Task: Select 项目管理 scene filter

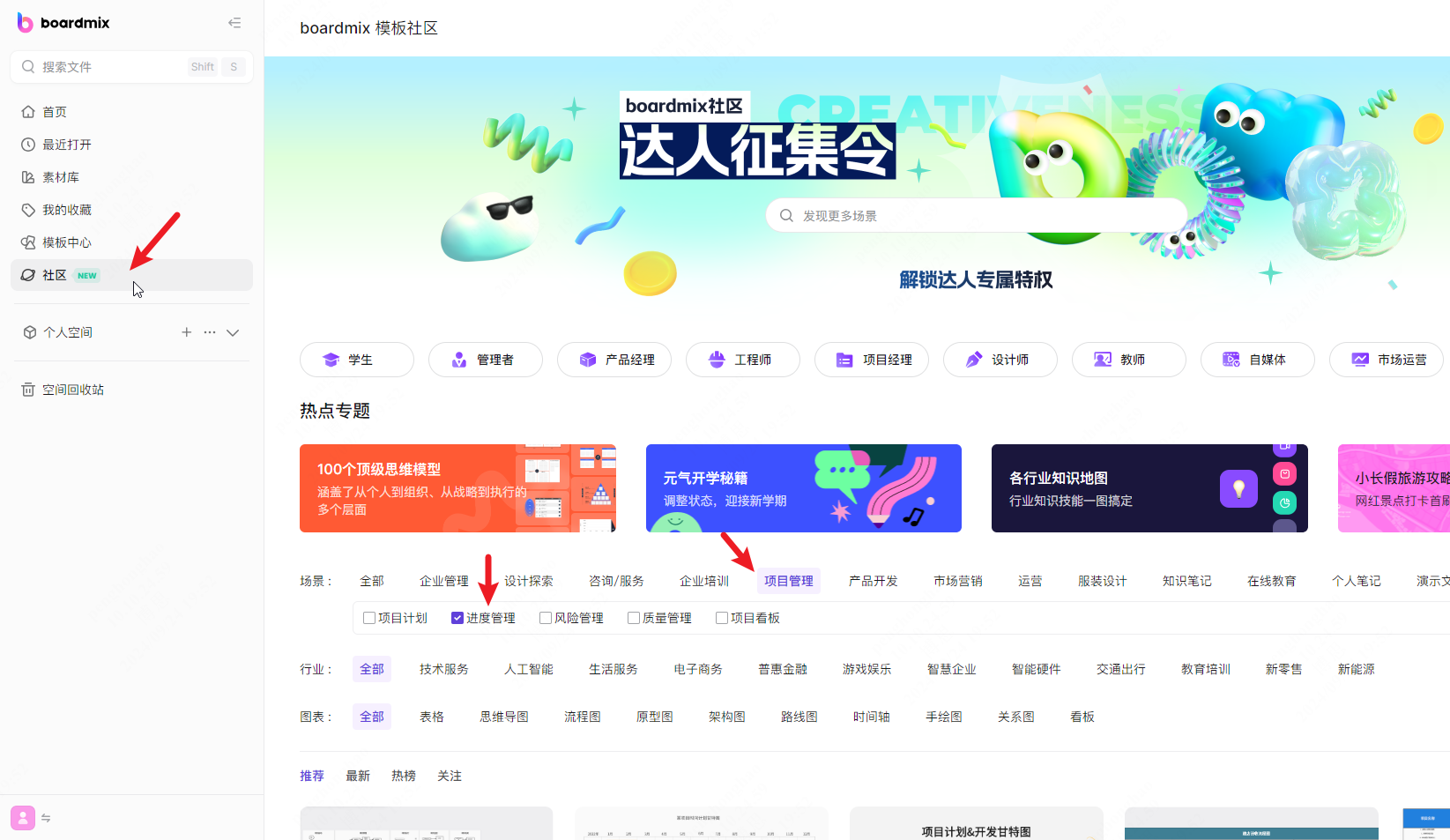Action: (x=789, y=581)
